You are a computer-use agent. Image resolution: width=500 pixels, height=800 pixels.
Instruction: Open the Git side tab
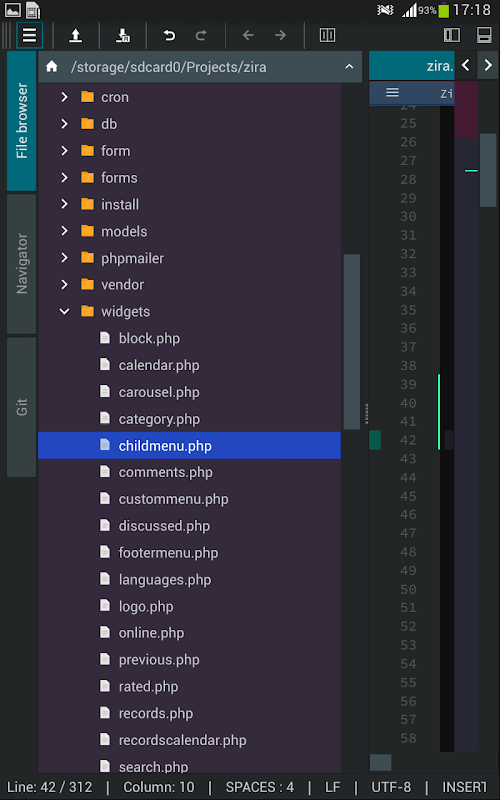tap(21, 407)
